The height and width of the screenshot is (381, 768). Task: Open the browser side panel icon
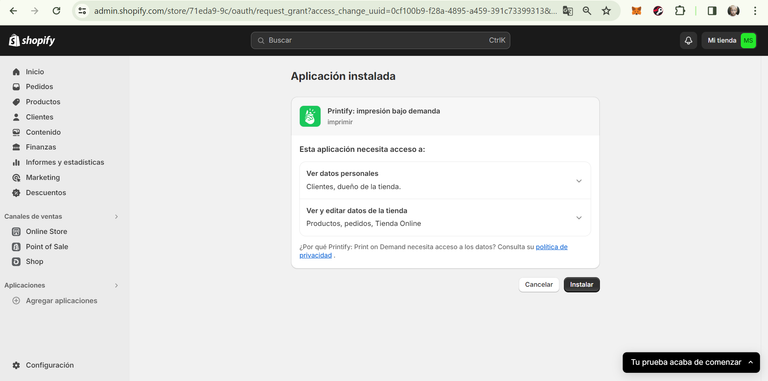click(712, 11)
